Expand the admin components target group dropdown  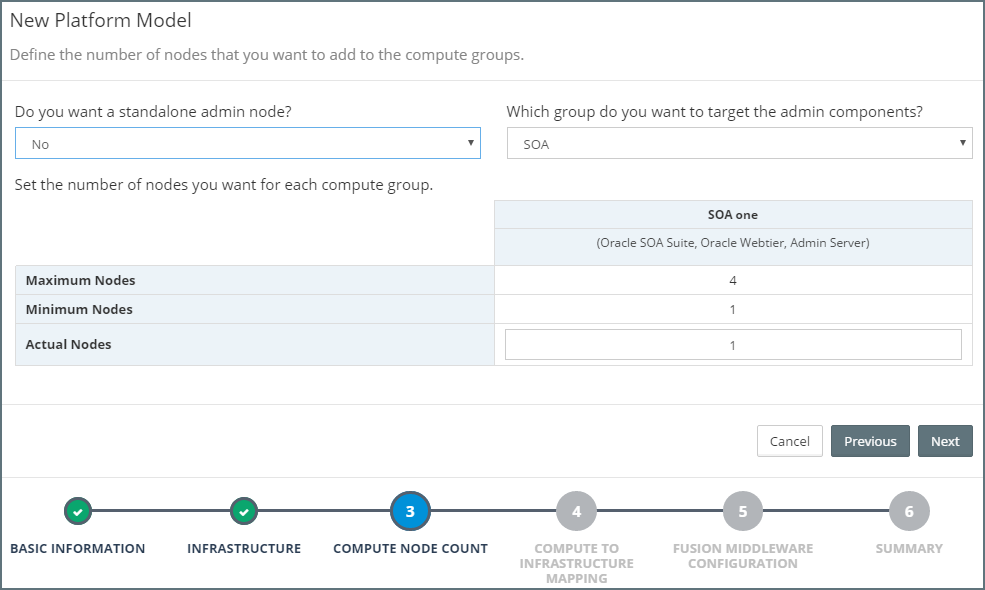click(739, 144)
